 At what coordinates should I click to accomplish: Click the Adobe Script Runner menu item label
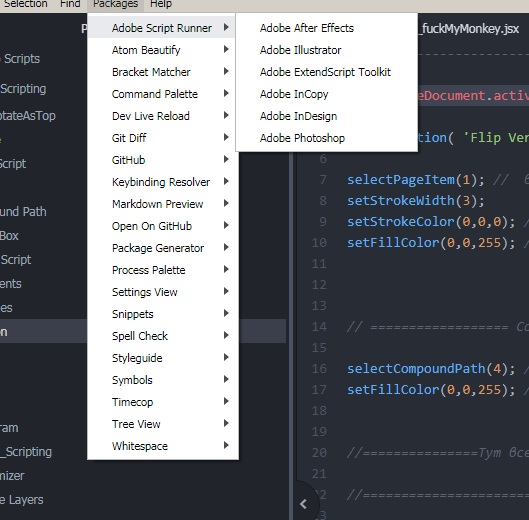point(162,28)
